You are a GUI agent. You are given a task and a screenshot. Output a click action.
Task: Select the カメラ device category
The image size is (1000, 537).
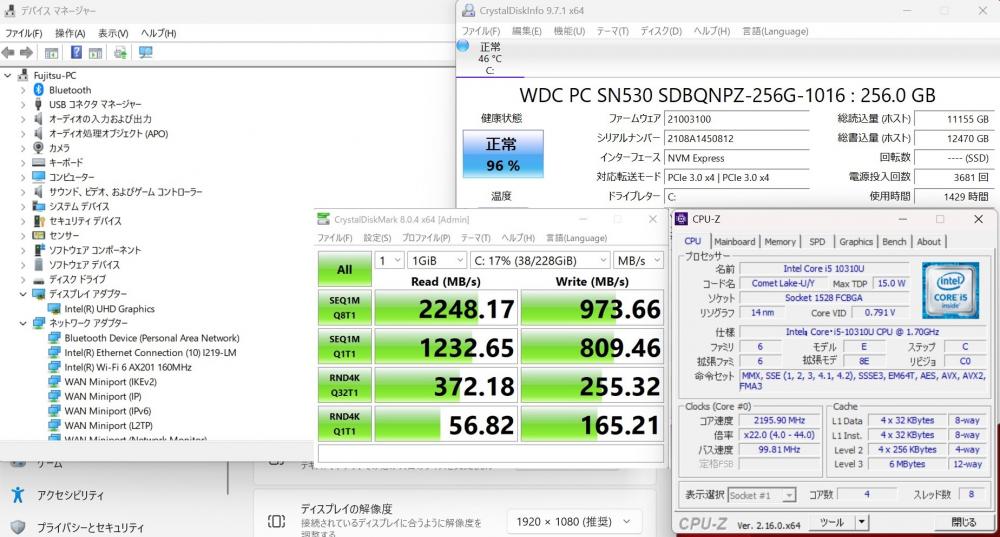tap(59, 148)
